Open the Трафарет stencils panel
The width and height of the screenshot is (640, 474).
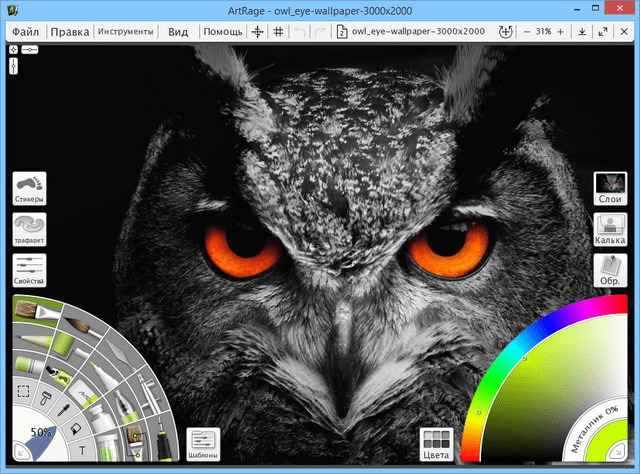pos(29,229)
